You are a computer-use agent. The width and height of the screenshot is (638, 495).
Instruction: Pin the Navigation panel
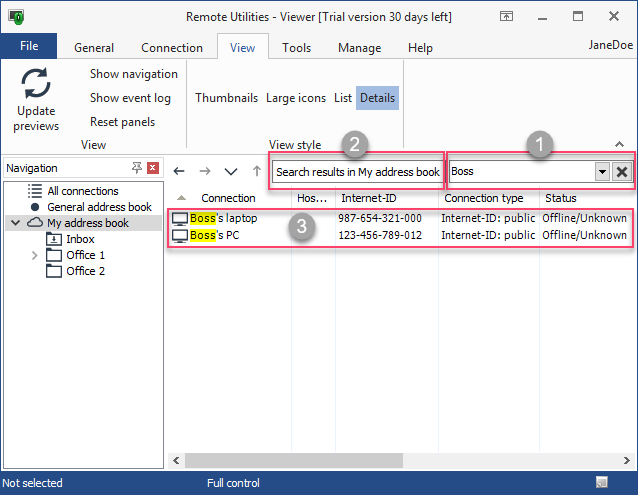(137, 168)
